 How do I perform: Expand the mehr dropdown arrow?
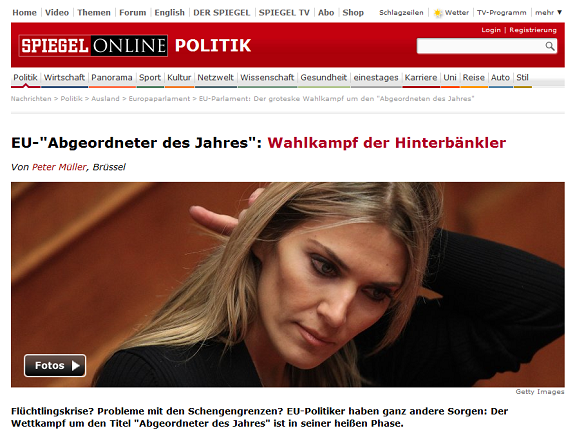[560, 12]
